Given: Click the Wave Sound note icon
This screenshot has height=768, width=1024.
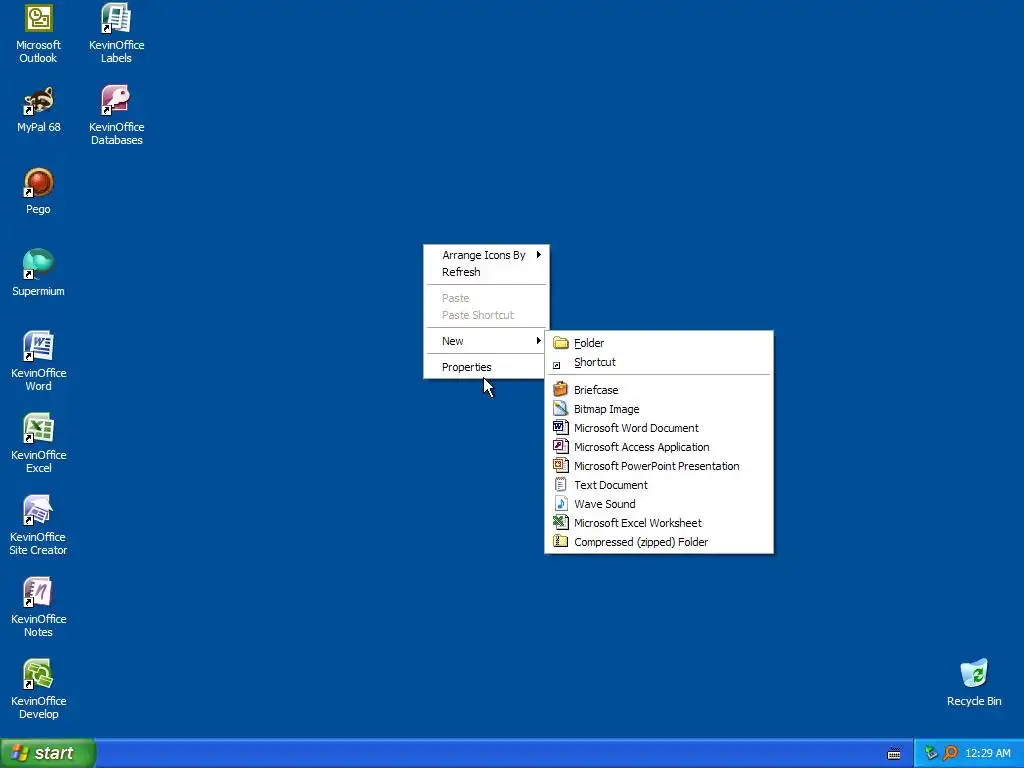Looking at the screenshot, I should point(560,504).
